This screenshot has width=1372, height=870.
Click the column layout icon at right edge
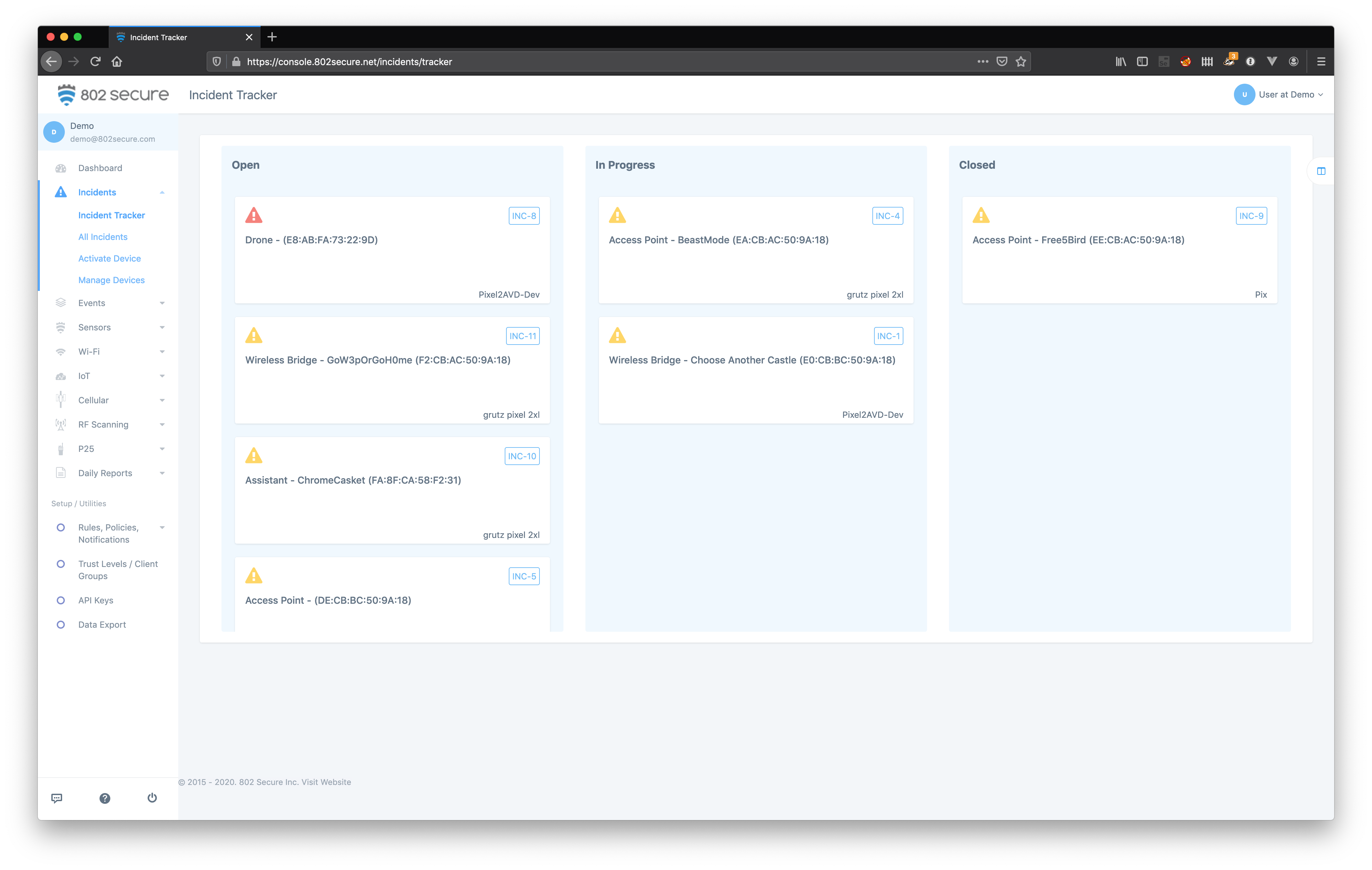[x=1321, y=171]
